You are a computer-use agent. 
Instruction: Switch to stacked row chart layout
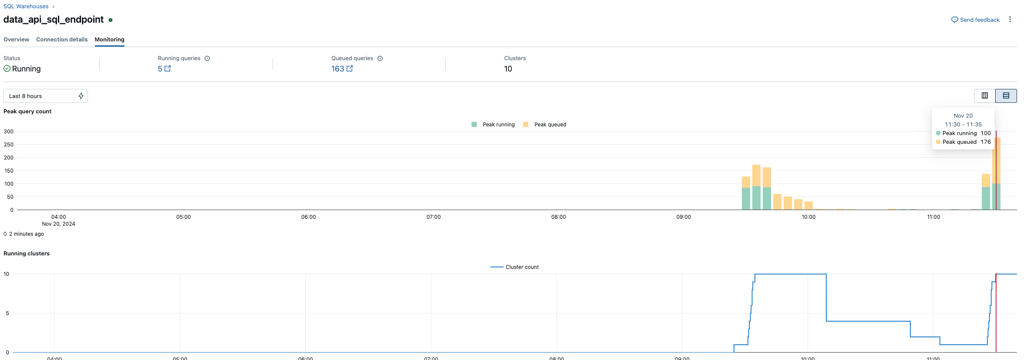pyautogui.click(x=1006, y=96)
